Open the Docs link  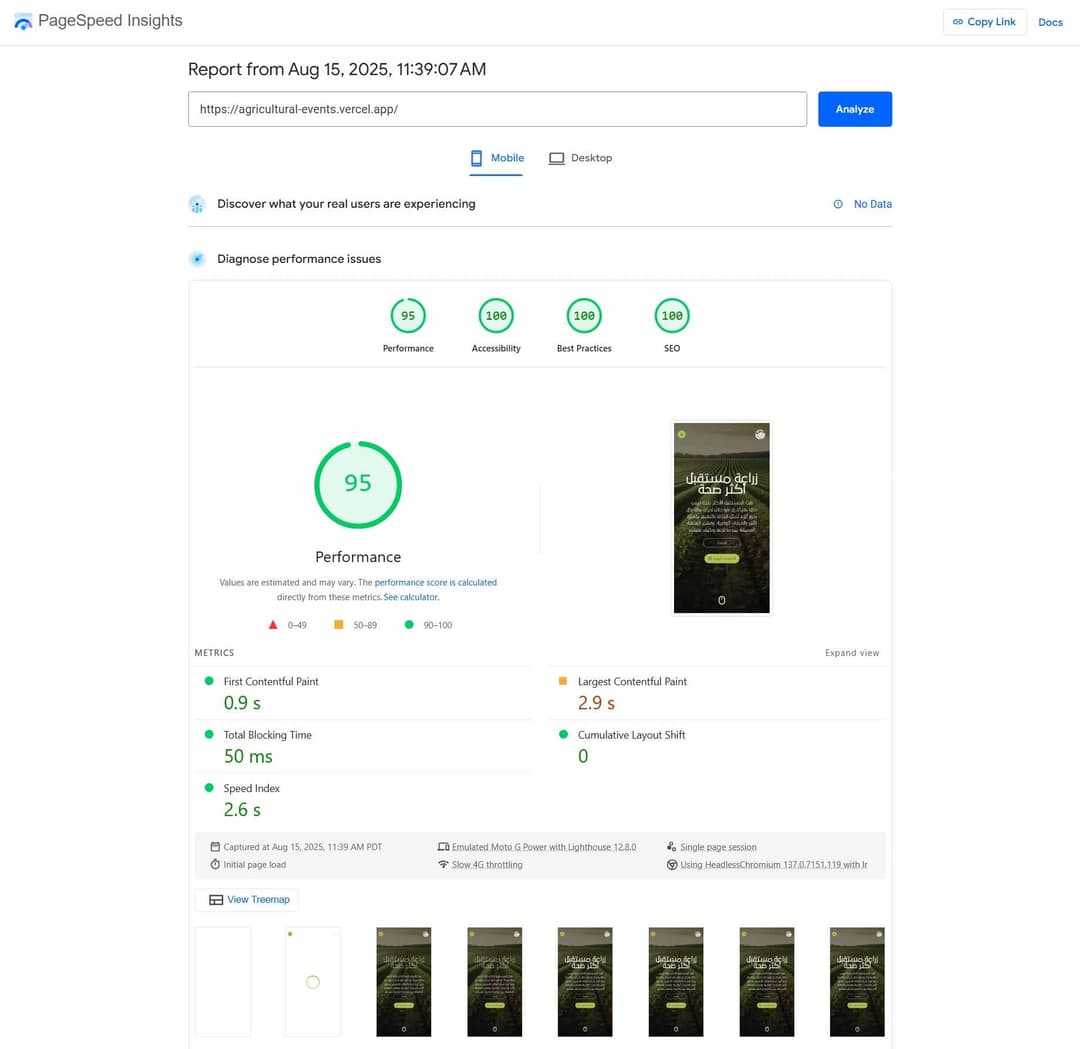(x=1050, y=22)
